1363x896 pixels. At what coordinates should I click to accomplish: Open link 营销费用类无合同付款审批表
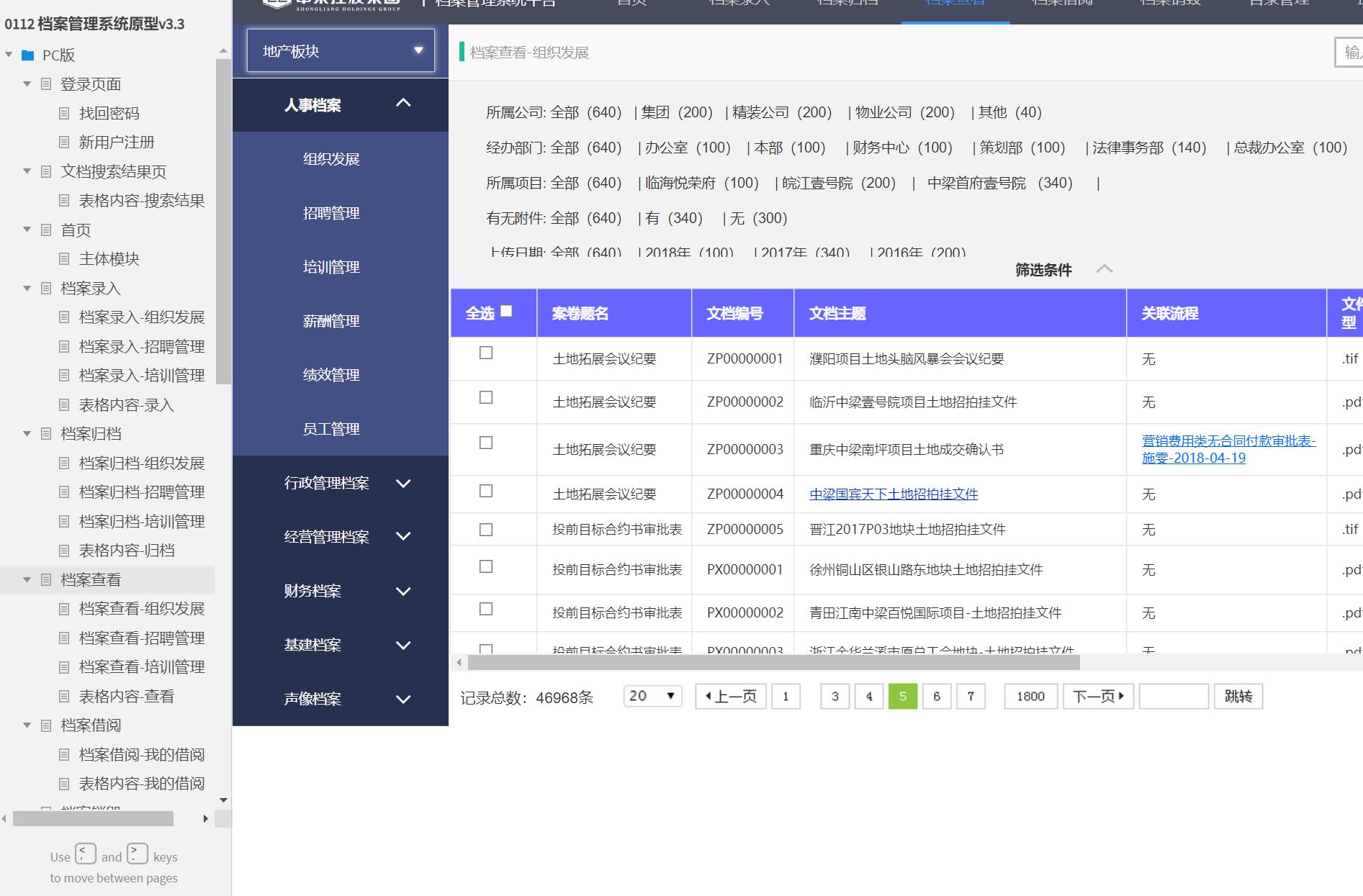pos(1228,449)
